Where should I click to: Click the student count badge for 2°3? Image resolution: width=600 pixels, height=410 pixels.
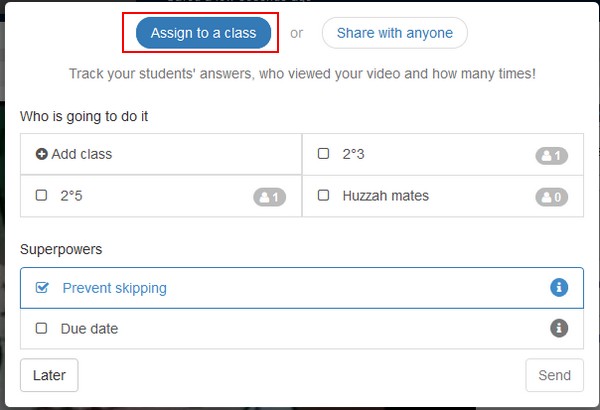551,156
